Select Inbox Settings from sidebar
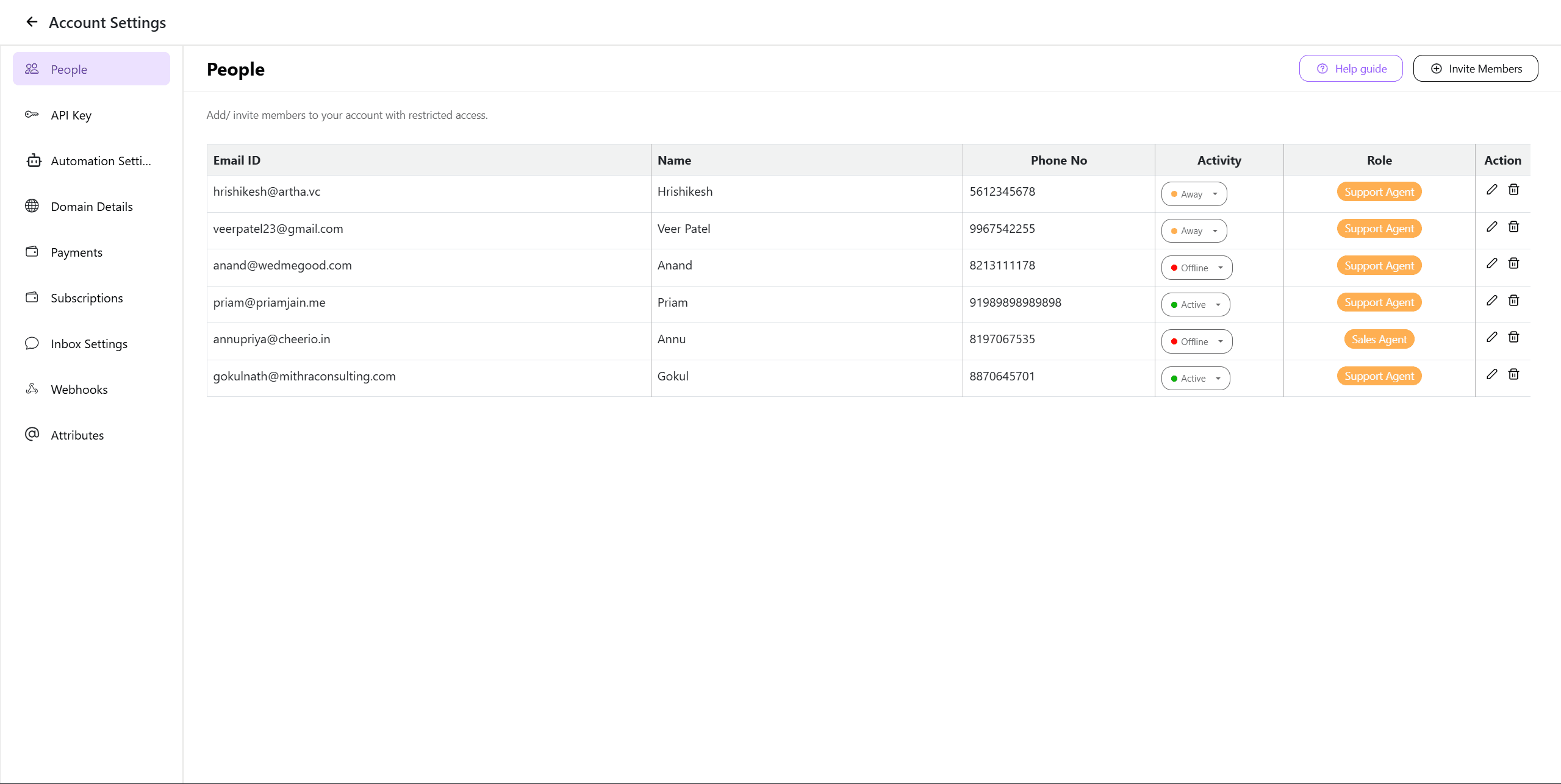The width and height of the screenshot is (1561, 784). [88, 344]
